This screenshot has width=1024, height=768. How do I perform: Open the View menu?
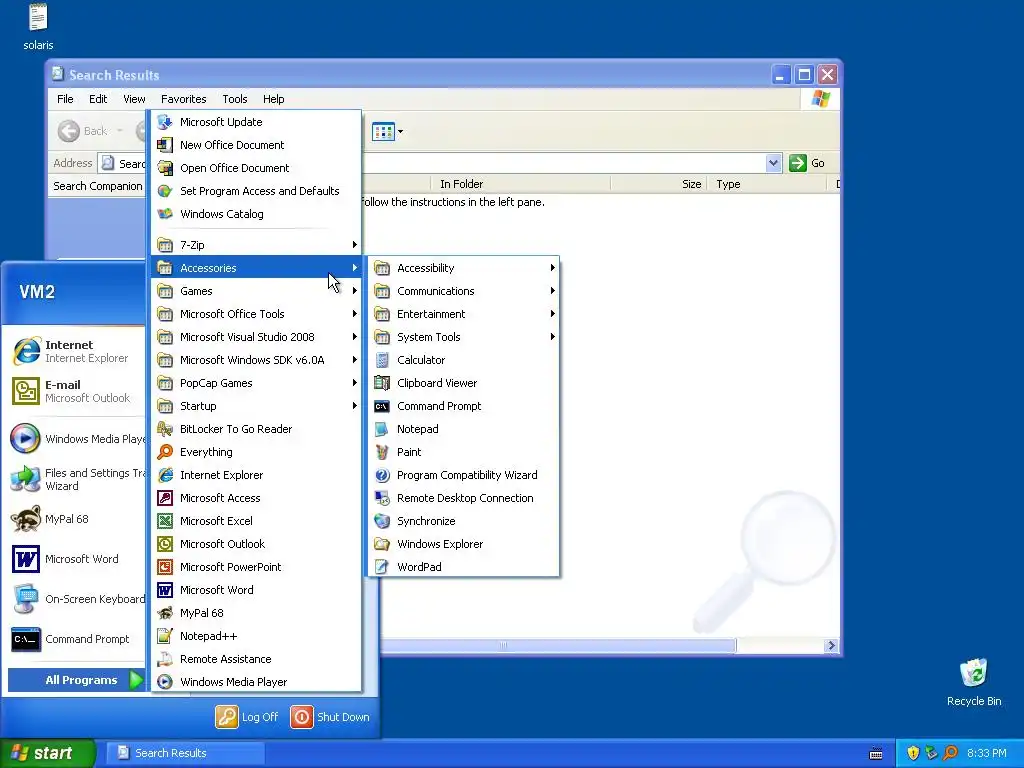pyautogui.click(x=134, y=99)
